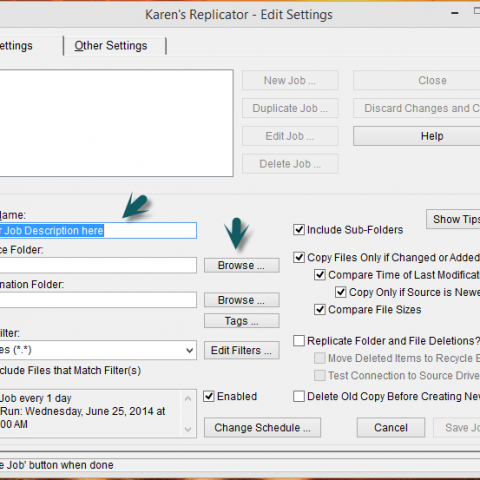
Task: Click the 'Job every 1 day' schedule text
Action: (36, 398)
